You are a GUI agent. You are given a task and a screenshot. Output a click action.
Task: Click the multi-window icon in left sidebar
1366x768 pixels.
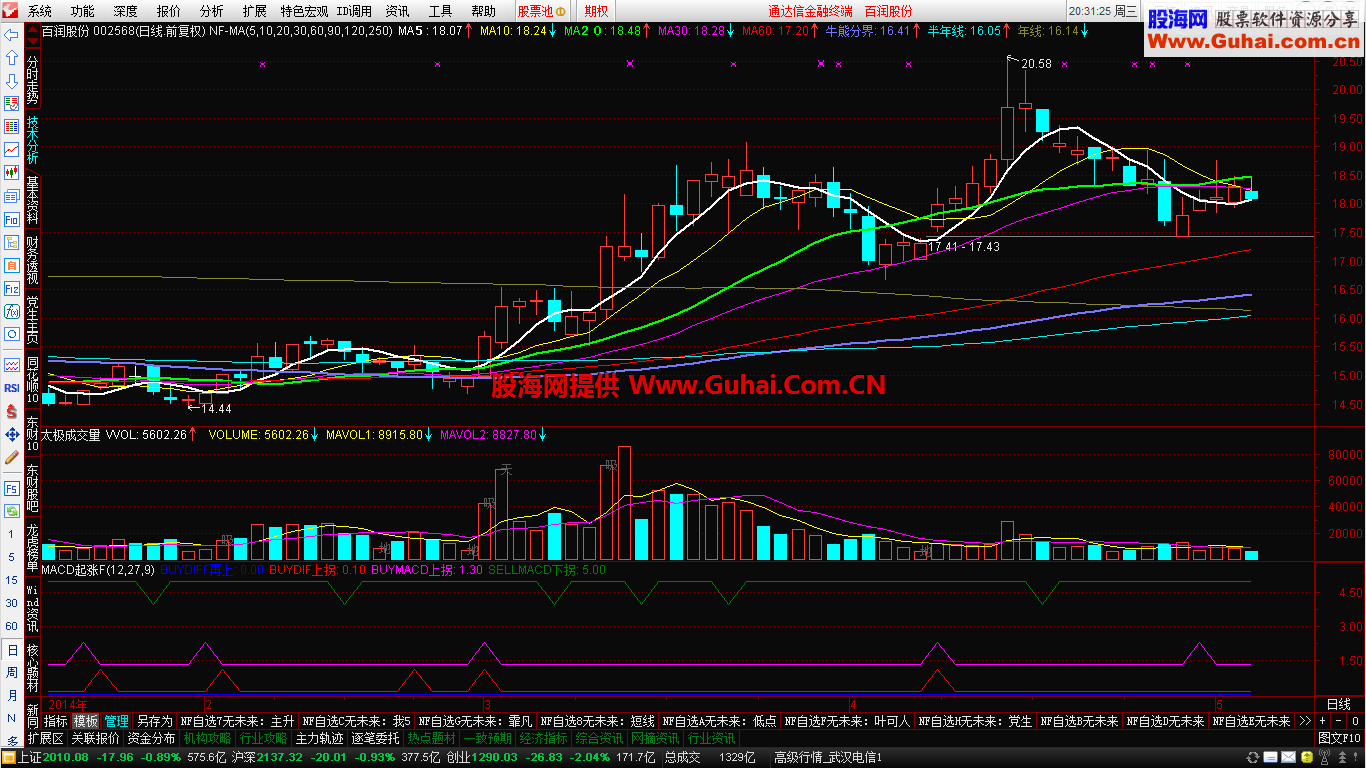click(x=11, y=197)
